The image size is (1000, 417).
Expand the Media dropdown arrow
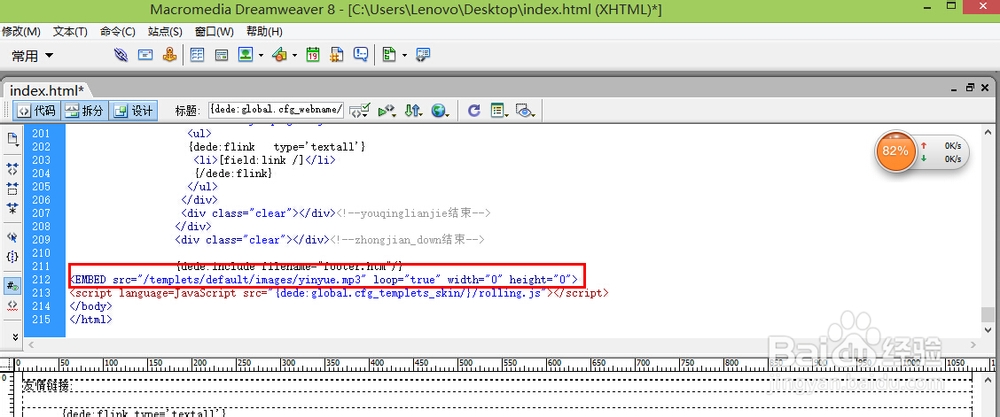point(294,56)
